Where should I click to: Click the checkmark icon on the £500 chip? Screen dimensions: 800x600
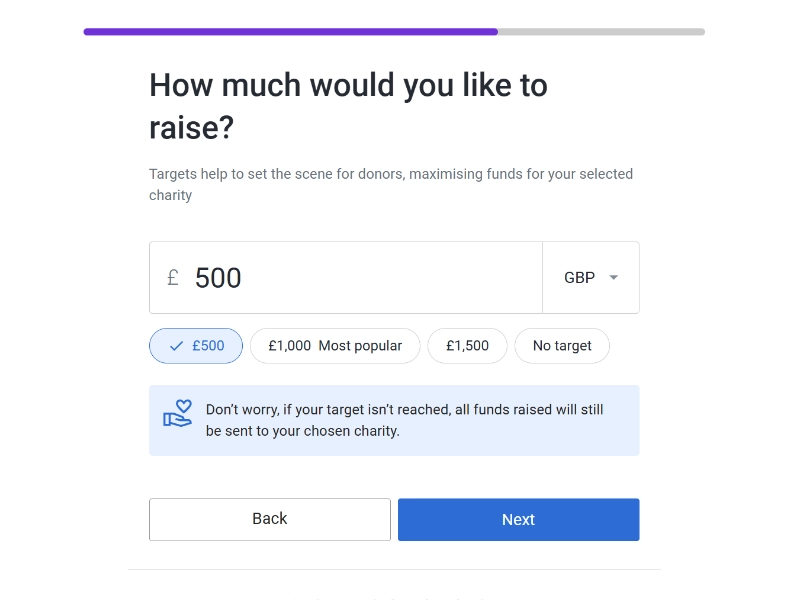pyautogui.click(x=176, y=346)
